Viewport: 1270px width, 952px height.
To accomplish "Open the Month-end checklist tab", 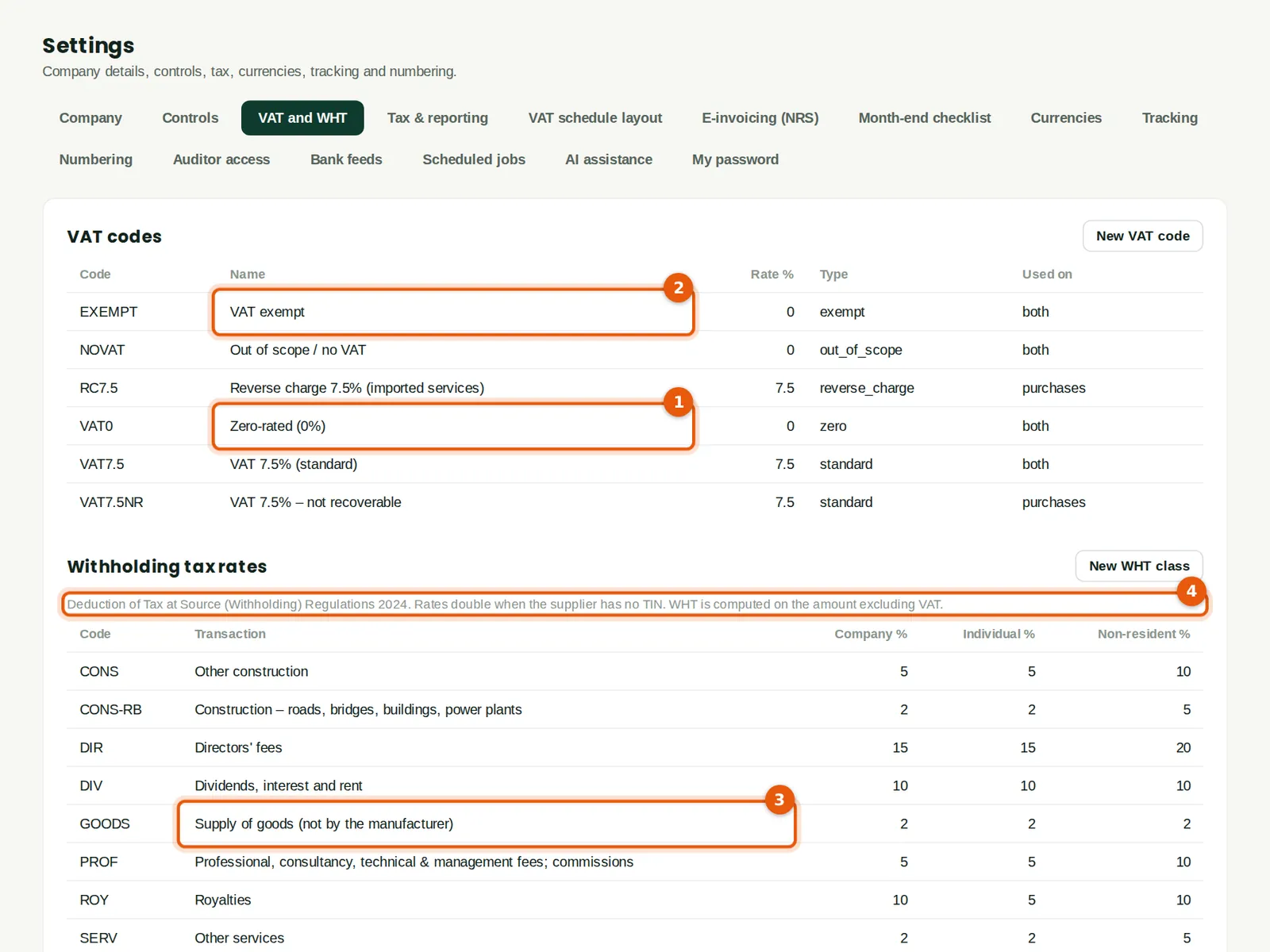I will coord(925,118).
